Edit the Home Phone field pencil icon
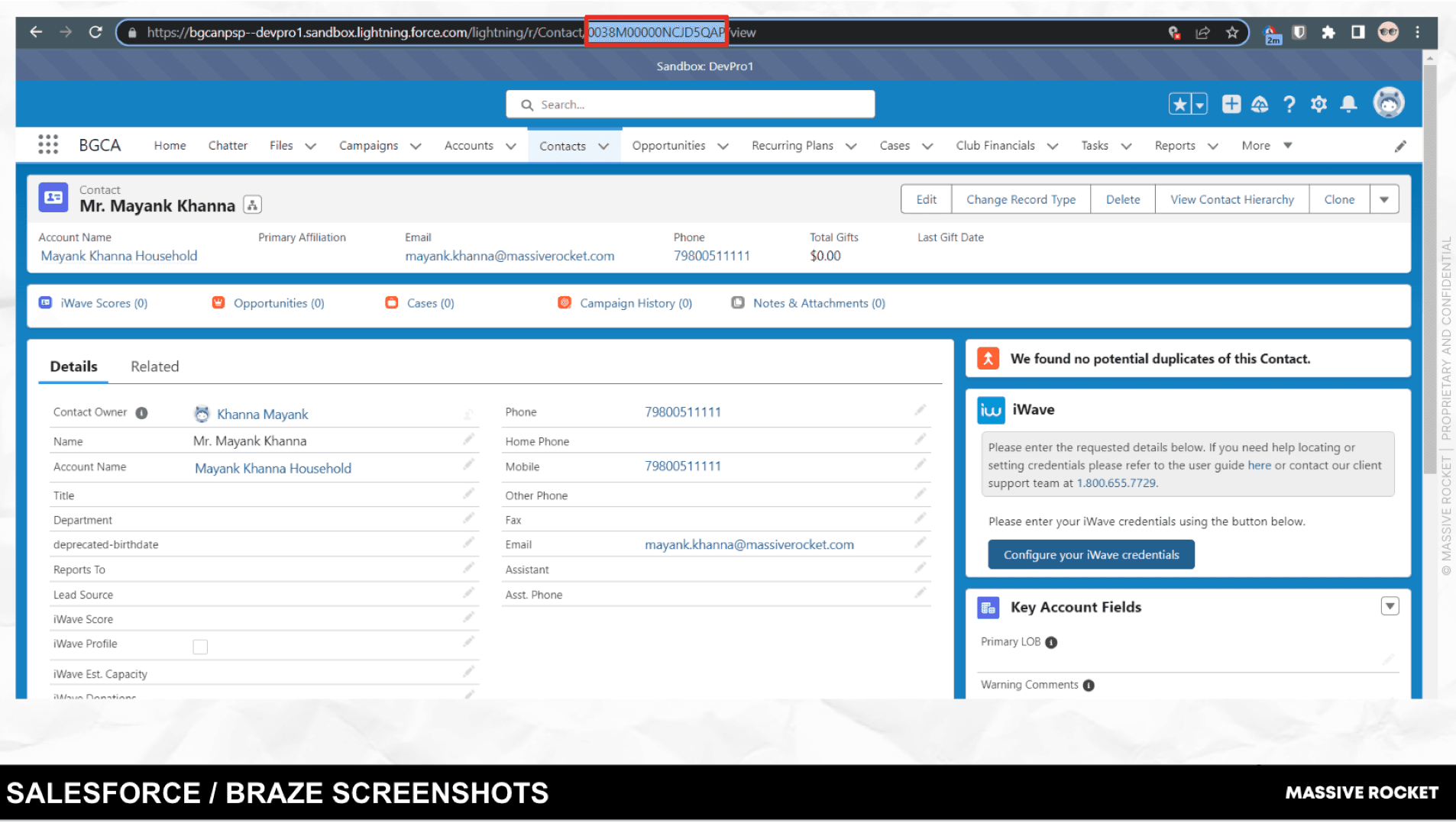Screen dimensions: 1456x823 pyautogui.click(x=921, y=439)
